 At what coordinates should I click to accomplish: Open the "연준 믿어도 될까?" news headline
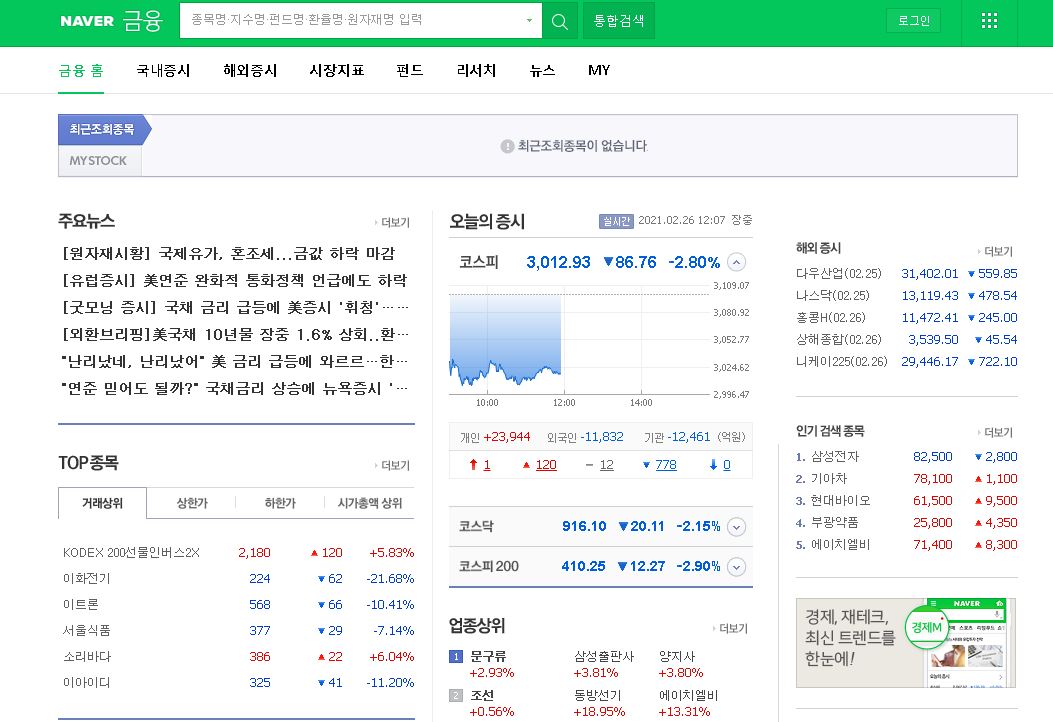click(234, 388)
